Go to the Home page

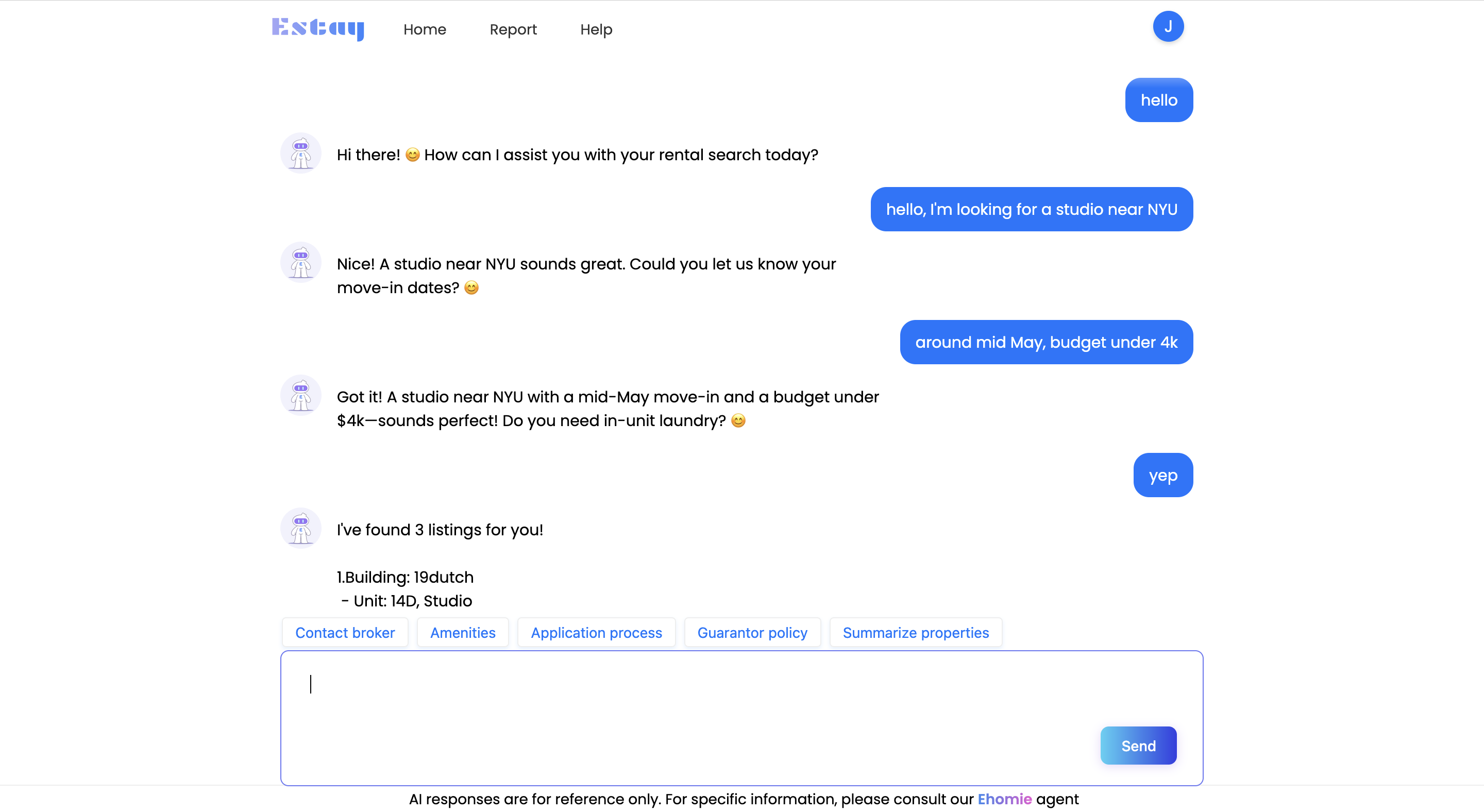pyautogui.click(x=425, y=29)
